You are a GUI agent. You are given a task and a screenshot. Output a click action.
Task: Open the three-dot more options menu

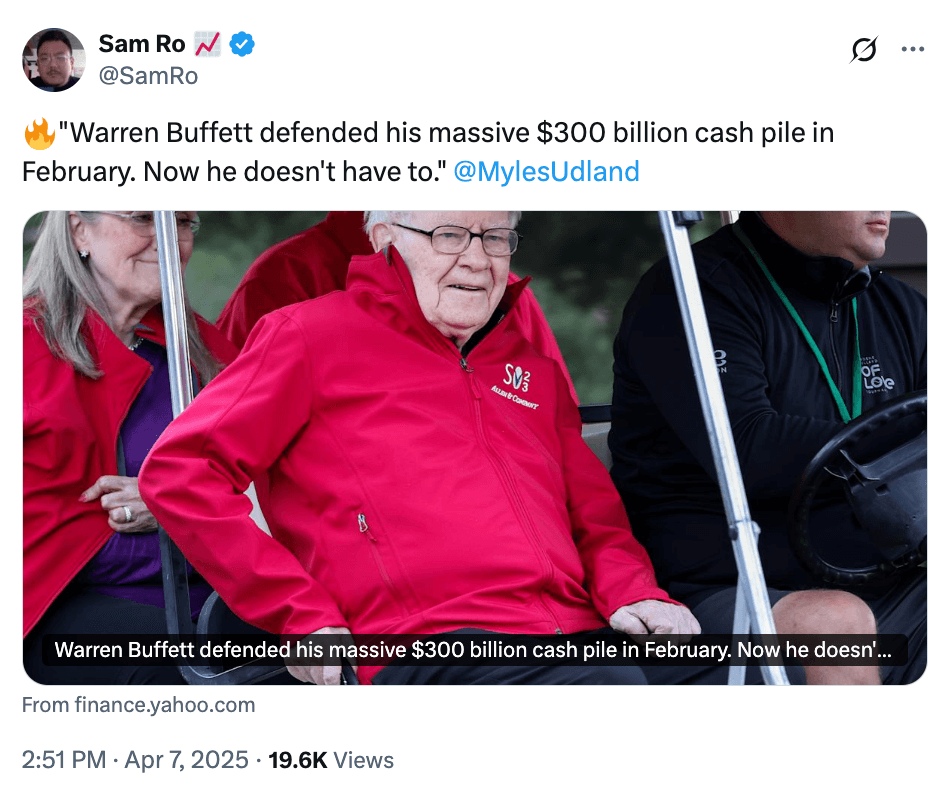coord(912,49)
